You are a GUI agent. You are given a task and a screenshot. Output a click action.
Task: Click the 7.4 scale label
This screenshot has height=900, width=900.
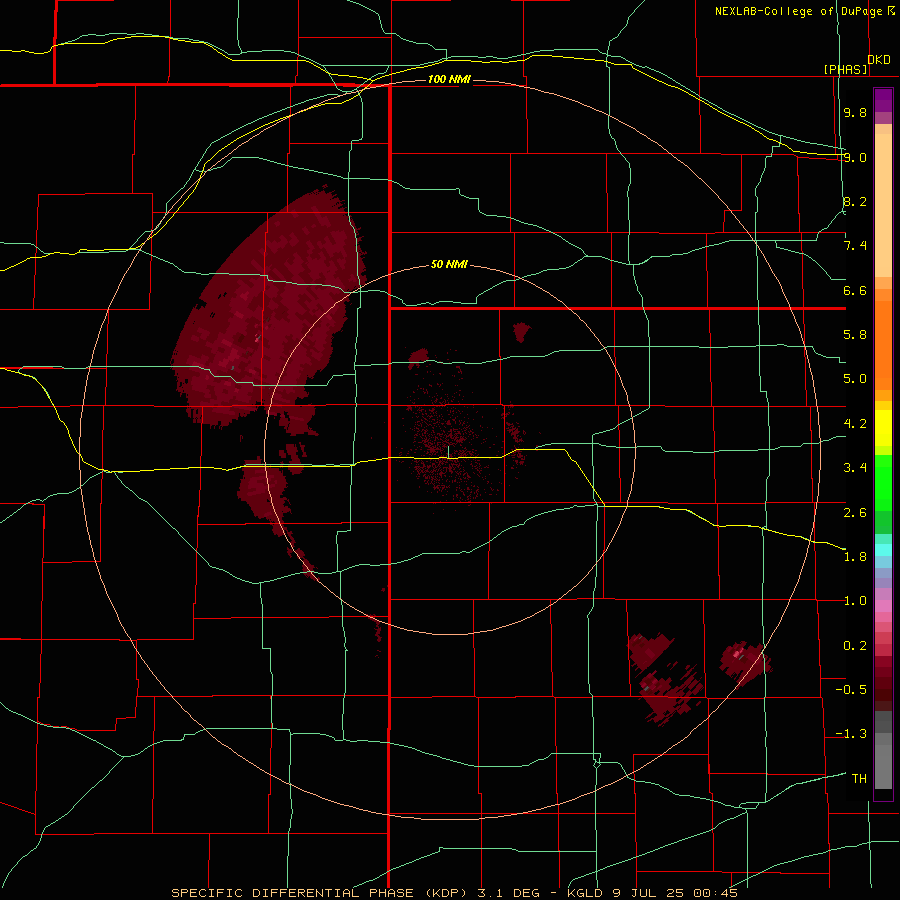point(855,246)
